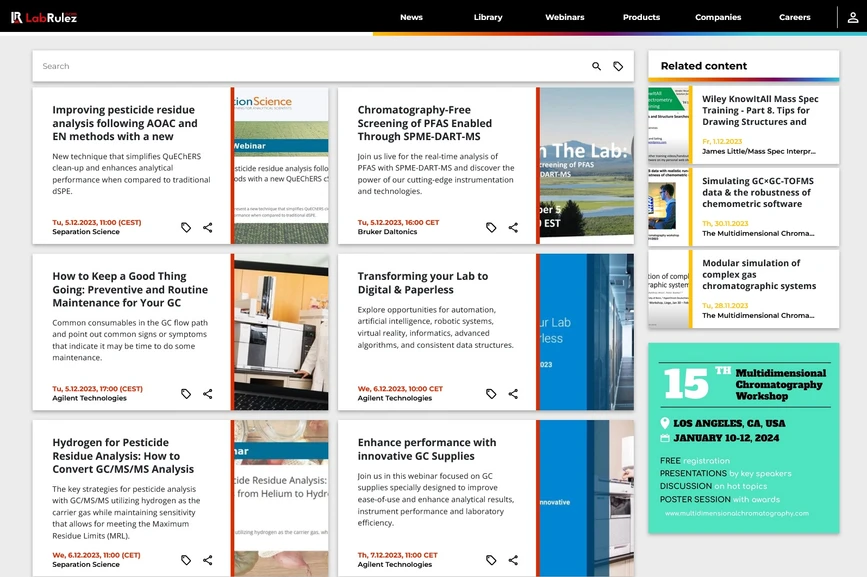Click tag icon on Hydrogen Pesticide card
867x577 pixels.
coord(186,560)
